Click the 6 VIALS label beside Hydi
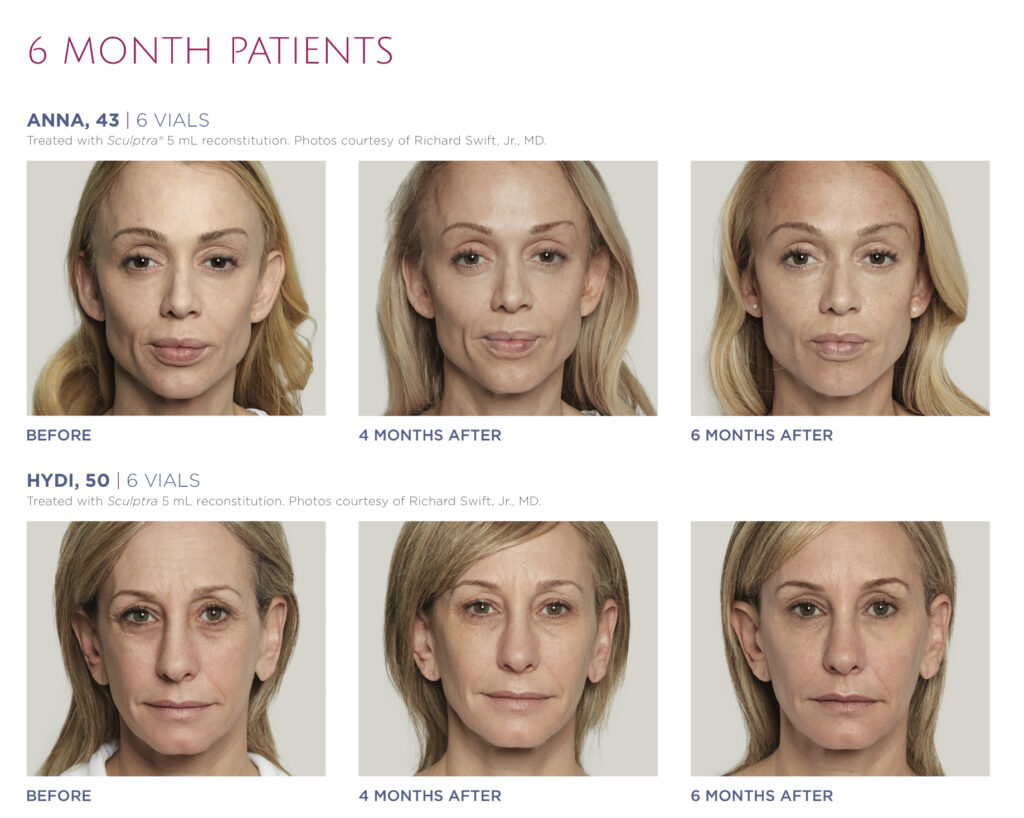This screenshot has height=818, width=1024. pyautogui.click(x=163, y=480)
